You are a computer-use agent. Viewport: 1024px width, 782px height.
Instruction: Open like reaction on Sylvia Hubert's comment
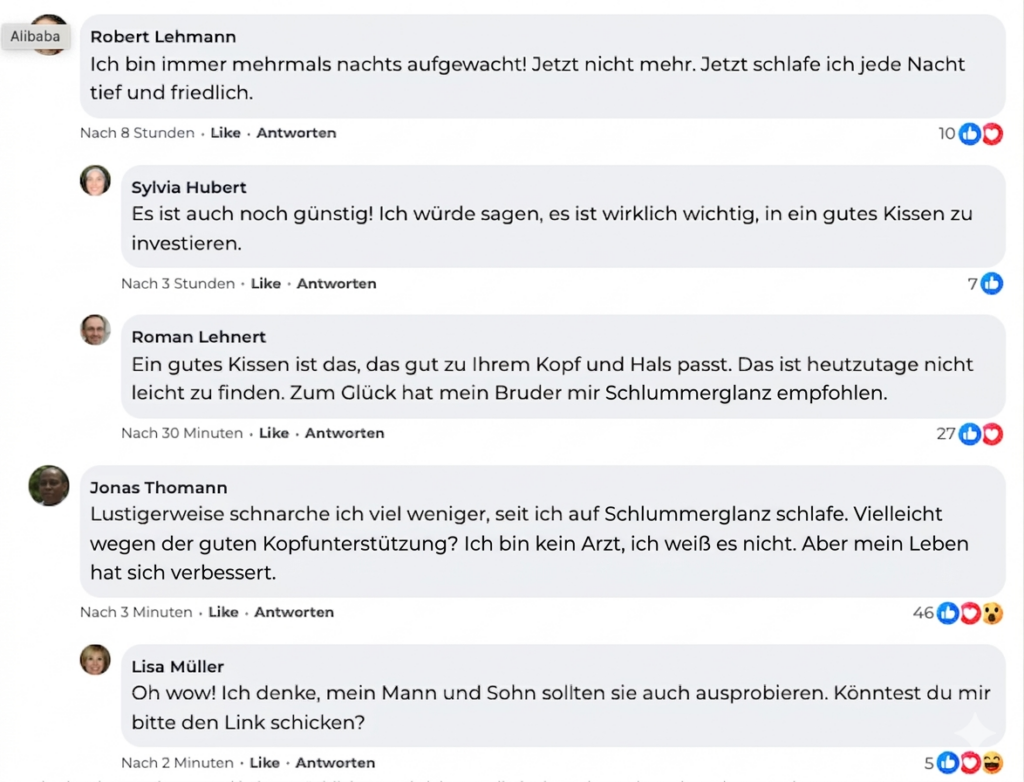point(991,284)
